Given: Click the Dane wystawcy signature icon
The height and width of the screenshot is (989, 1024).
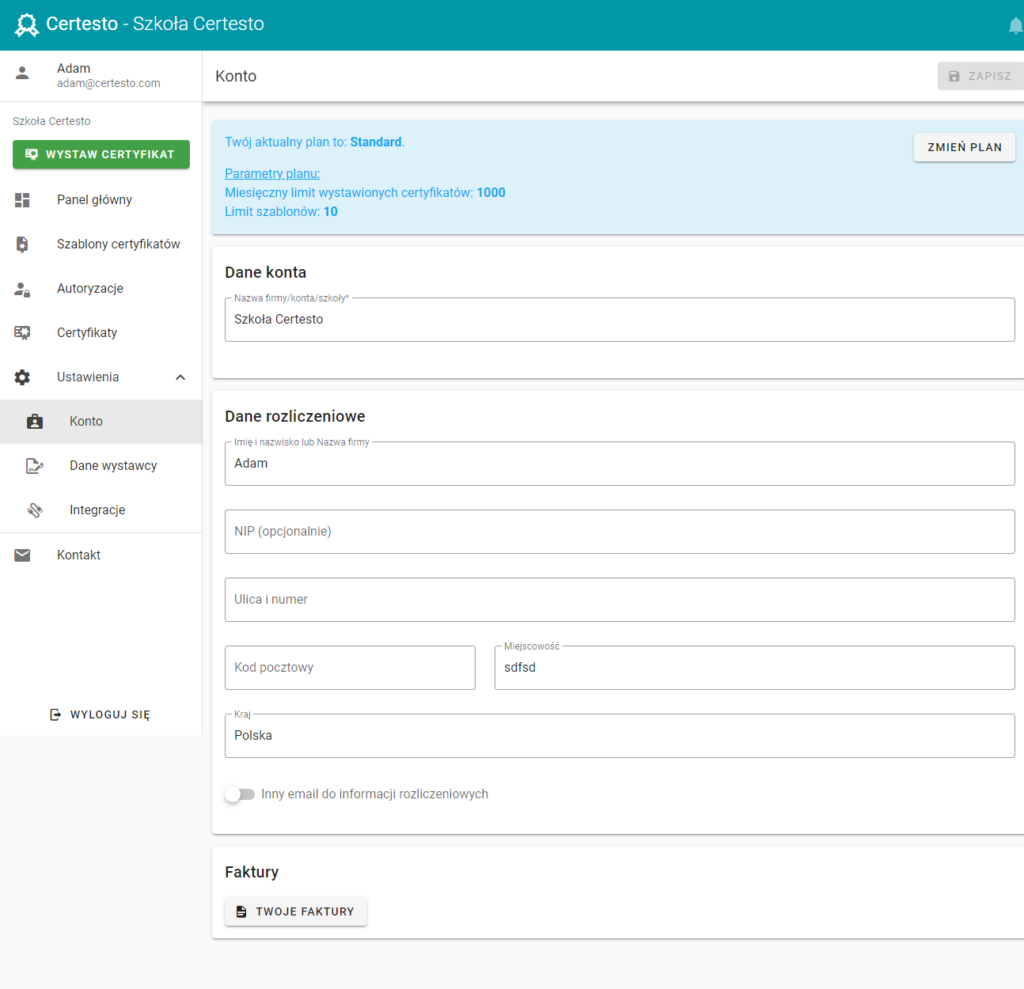Looking at the screenshot, I should click(35, 466).
